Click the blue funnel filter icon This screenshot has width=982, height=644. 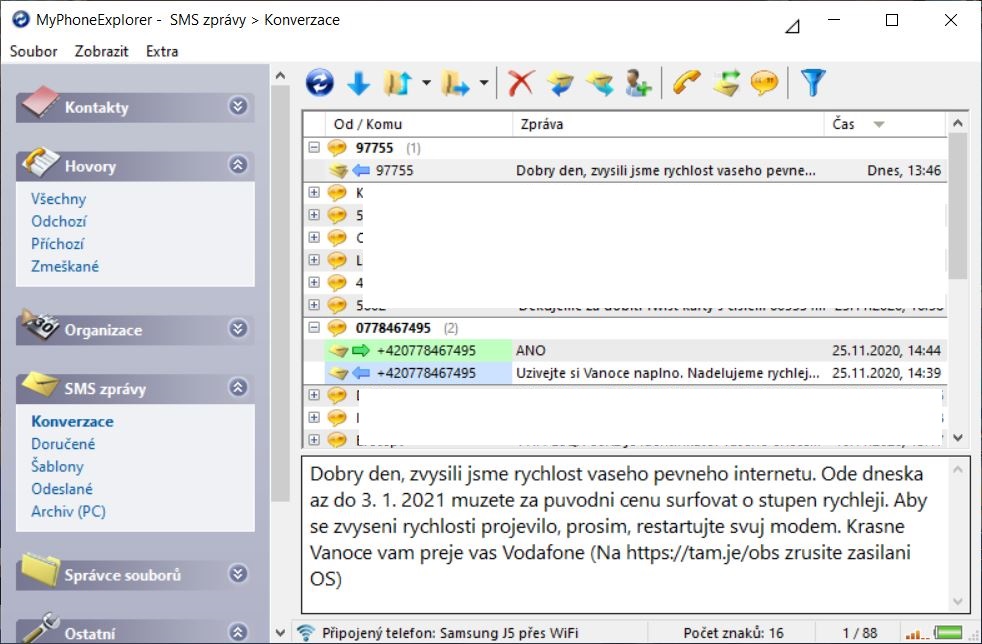[x=814, y=83]
